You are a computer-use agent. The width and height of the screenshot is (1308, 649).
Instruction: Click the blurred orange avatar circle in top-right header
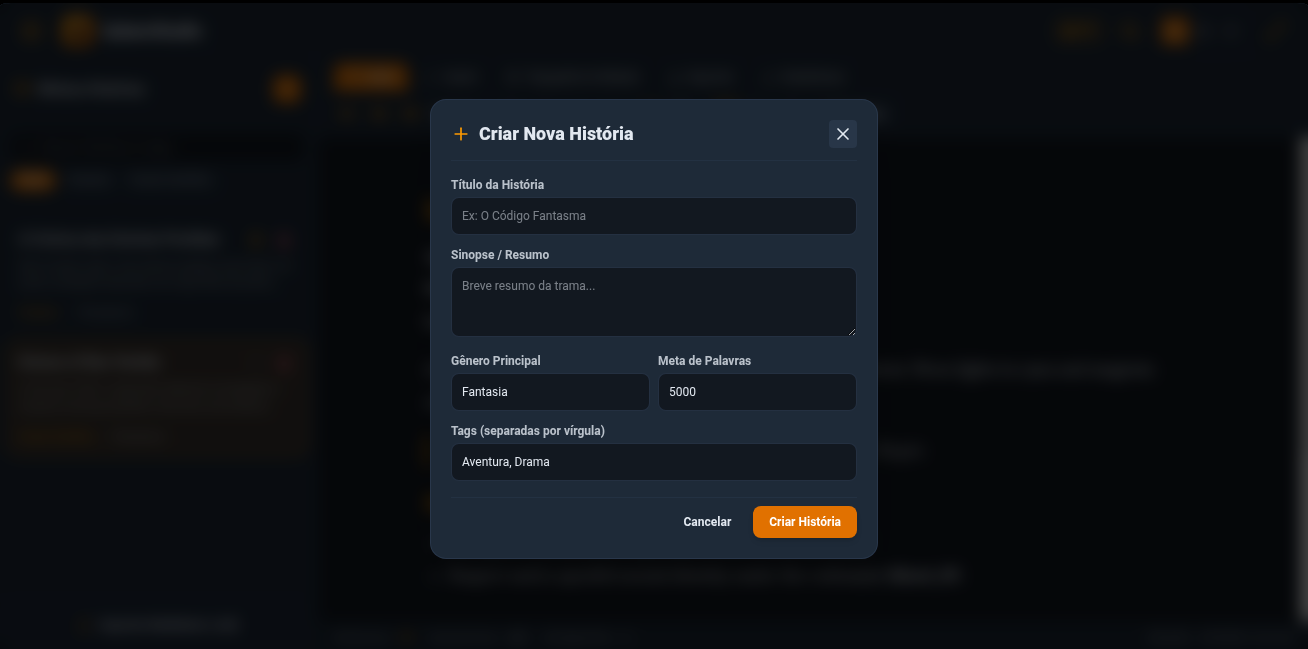pyautogui.click(x=1175, y=31)
